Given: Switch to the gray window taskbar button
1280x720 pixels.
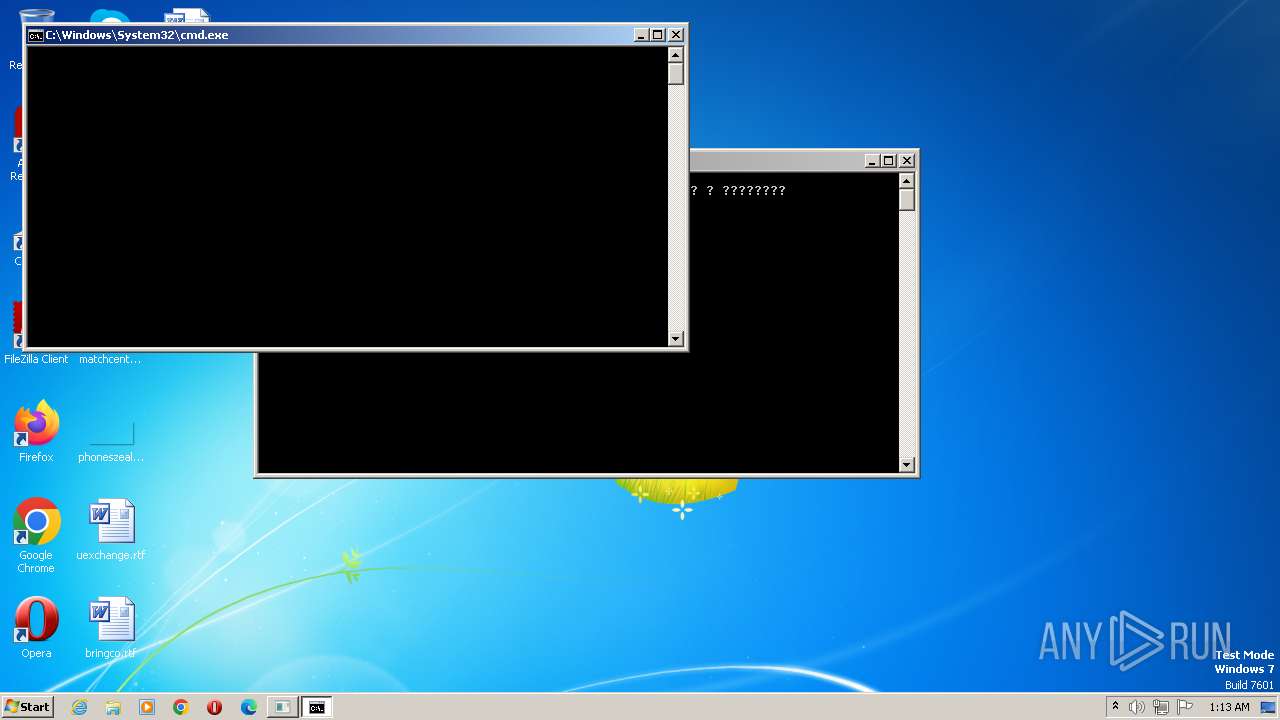Looking at the screenshot, I should pos(283,707).
